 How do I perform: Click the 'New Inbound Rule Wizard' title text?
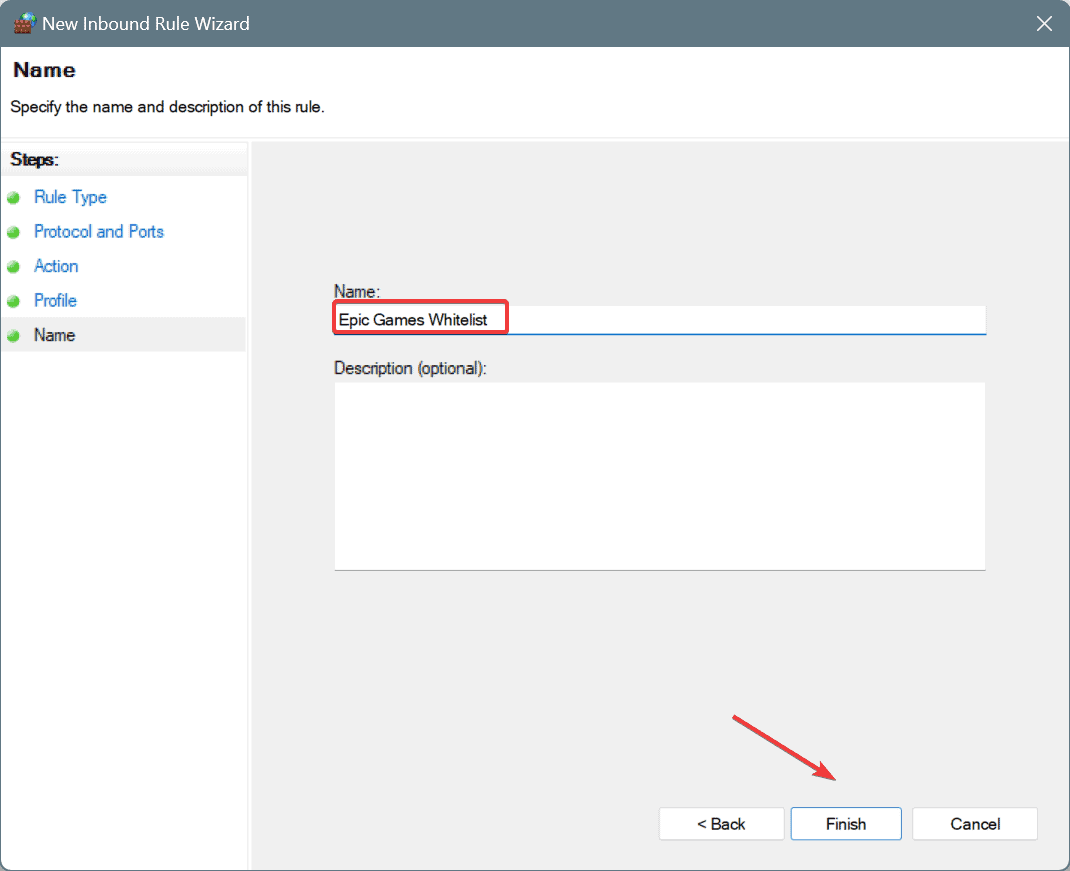pos(146,24)
